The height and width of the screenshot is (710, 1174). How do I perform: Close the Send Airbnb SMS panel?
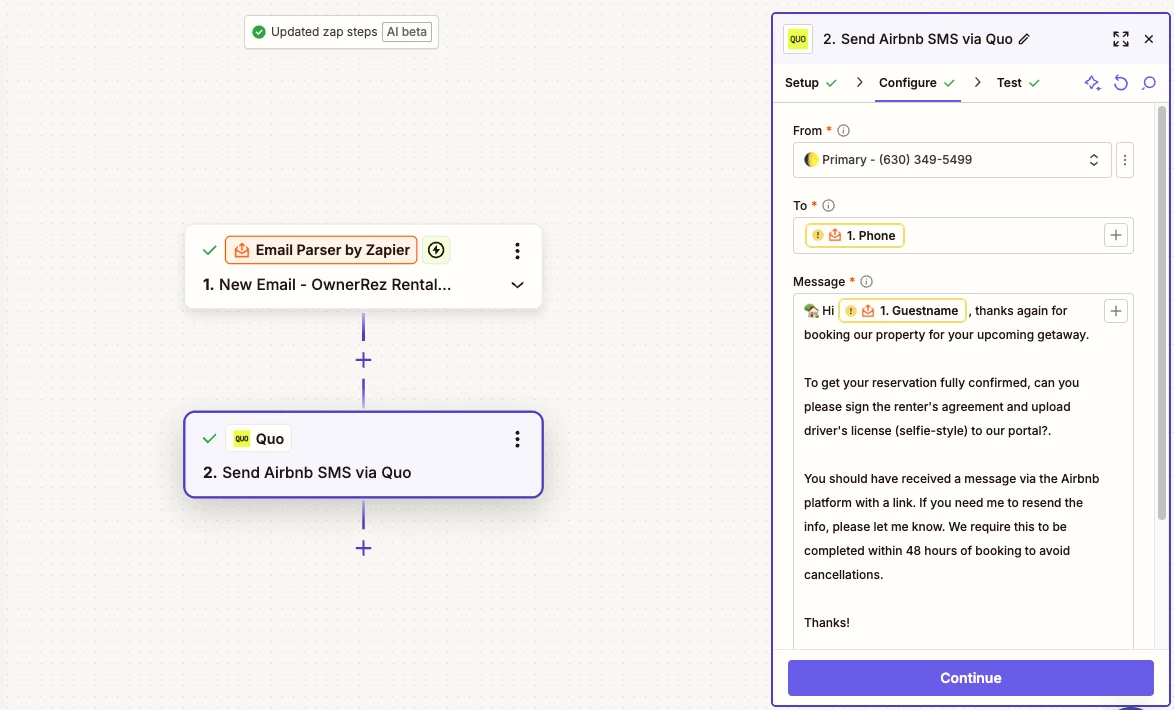point(1149,39)
